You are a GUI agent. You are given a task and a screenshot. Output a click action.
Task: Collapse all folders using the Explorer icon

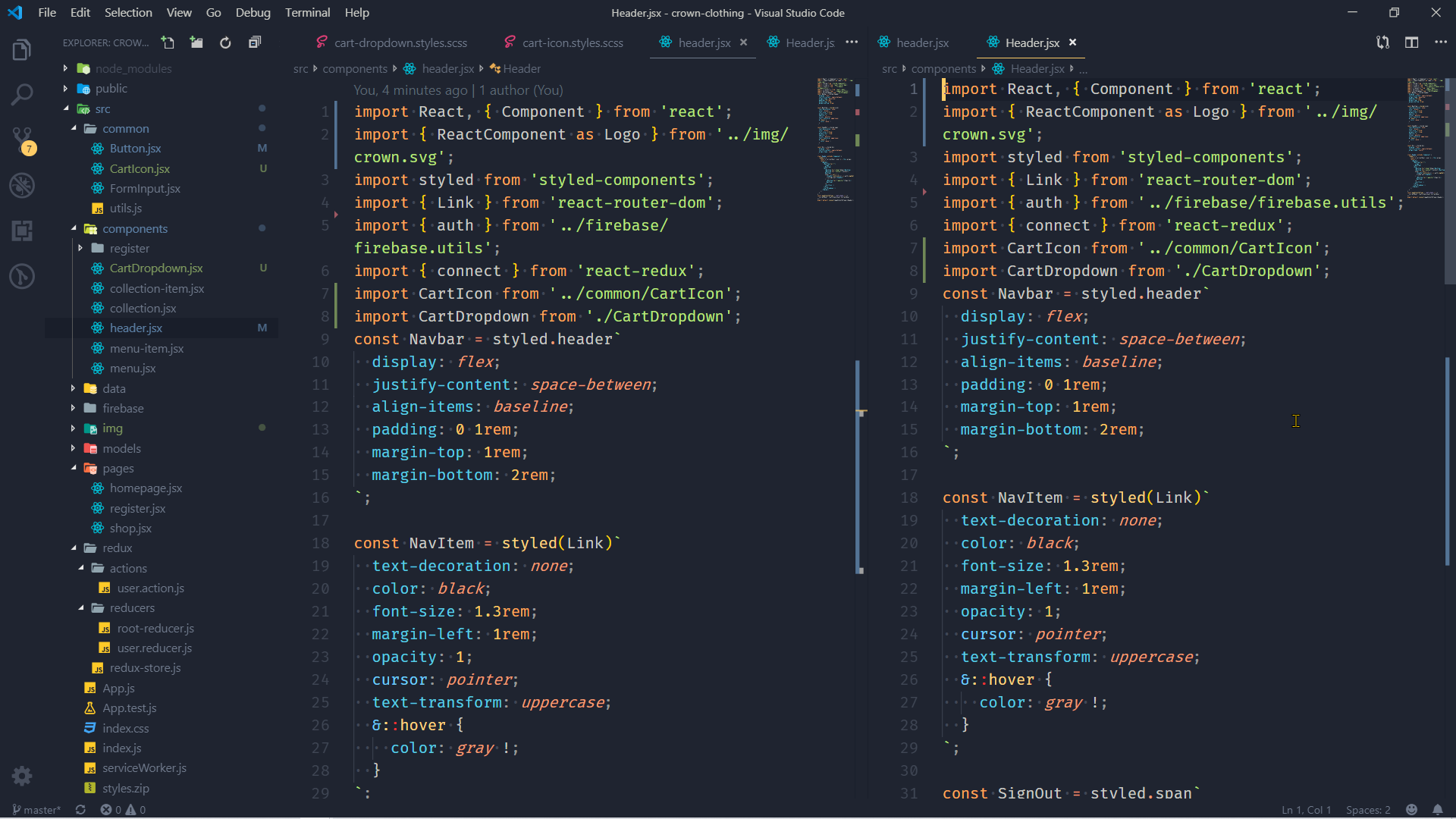click(254, 42)
